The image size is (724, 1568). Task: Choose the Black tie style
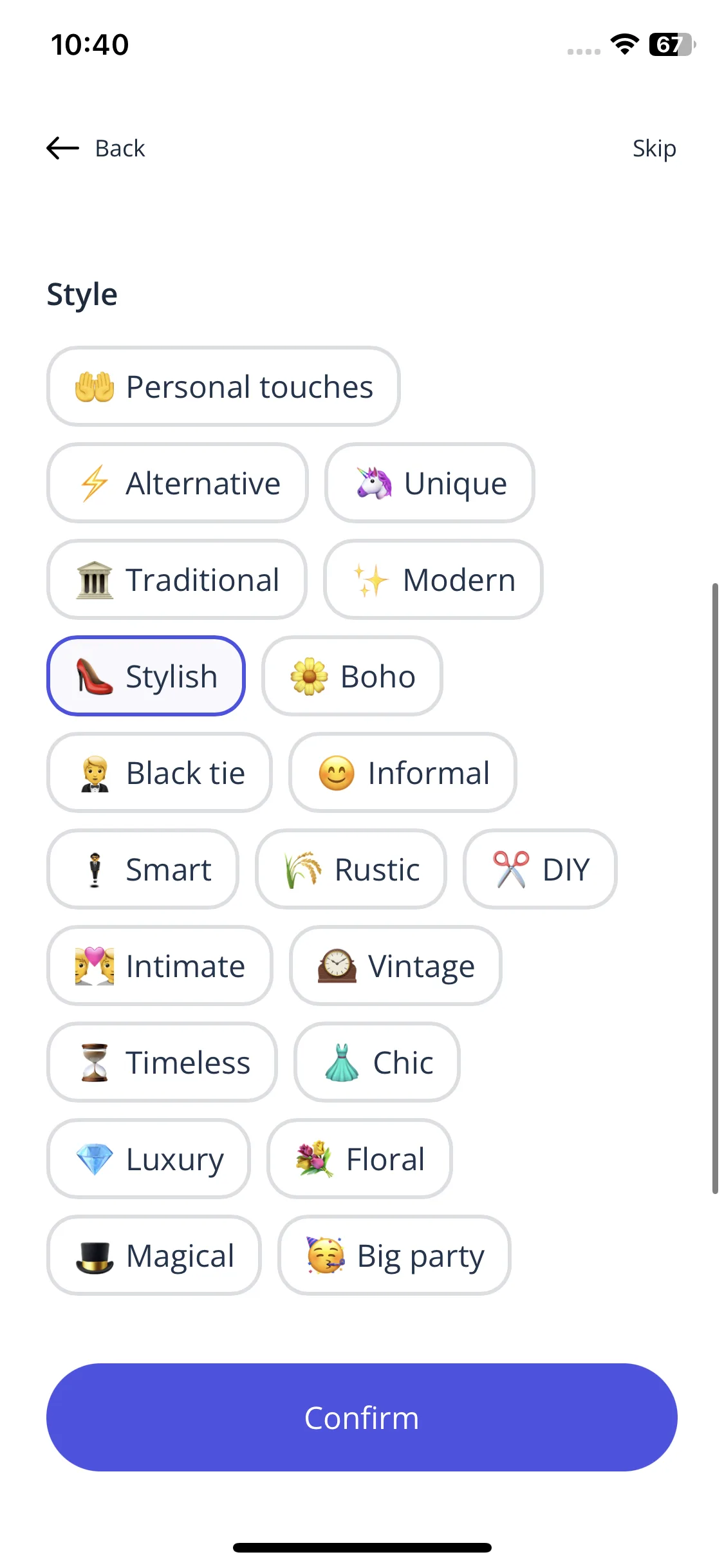[160, 772]
